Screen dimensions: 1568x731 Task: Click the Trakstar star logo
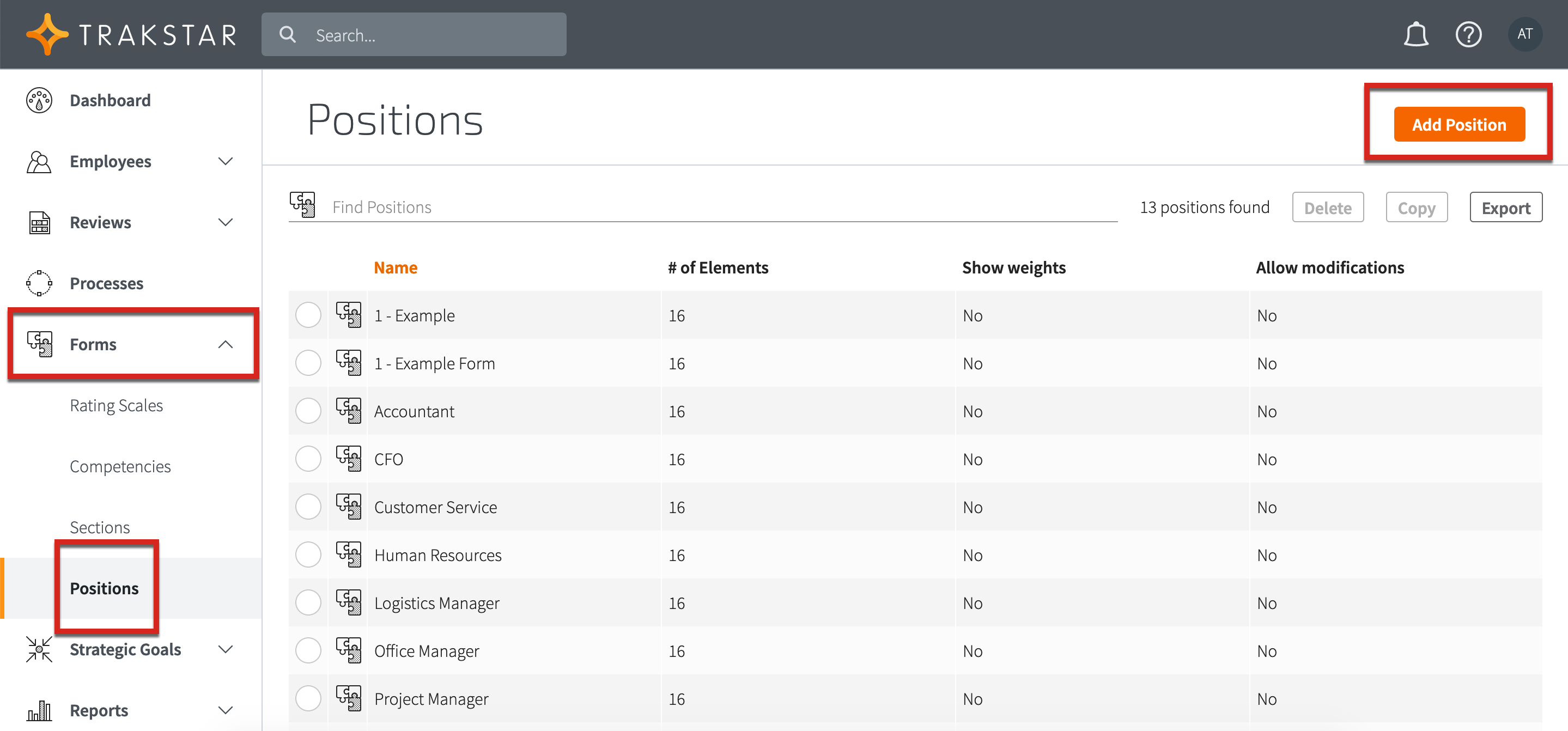47,35
